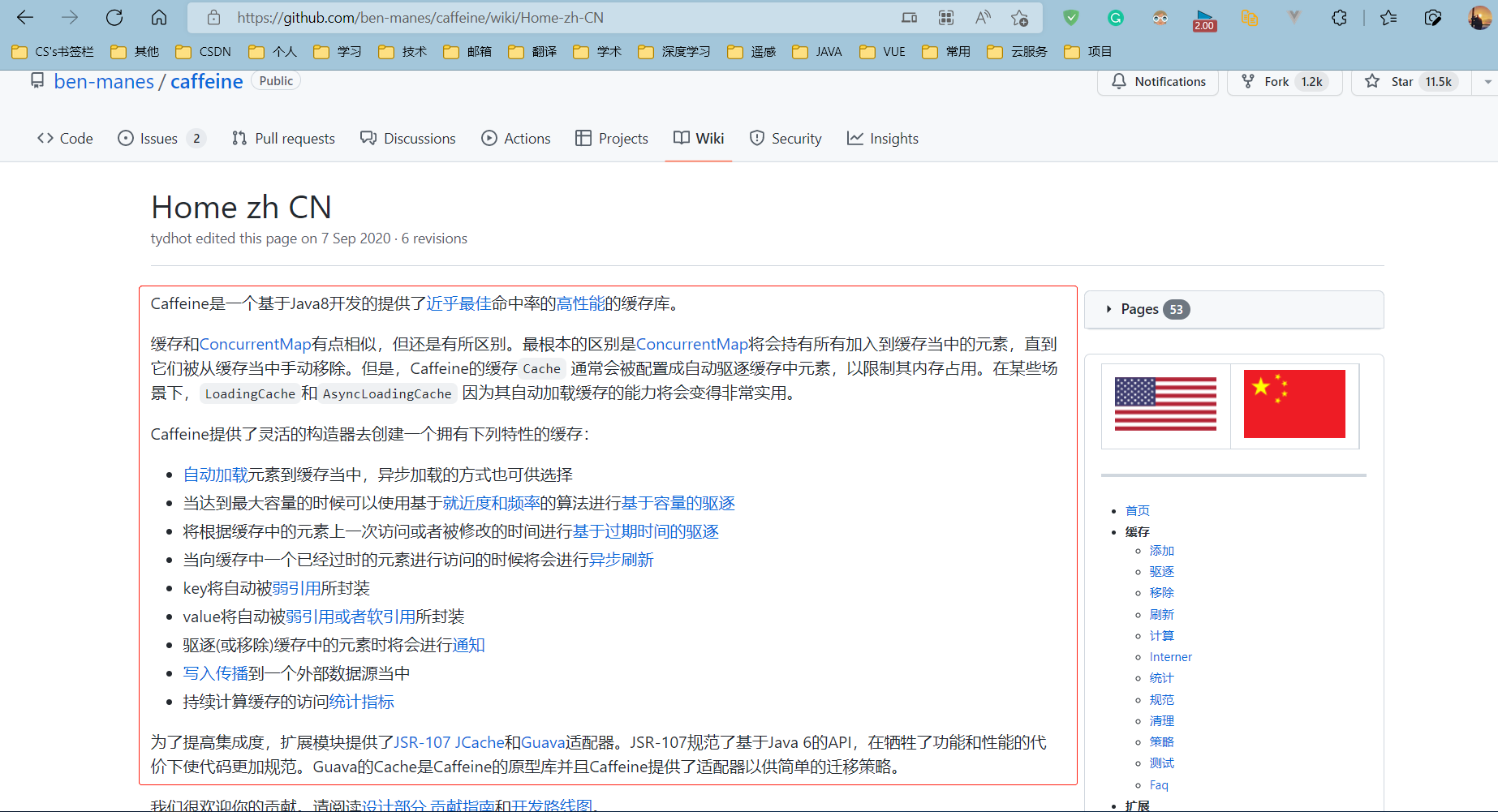Open the VUE bookmark folder
Viewport: 1498px width, 812px height.
(x=883, y=52)
